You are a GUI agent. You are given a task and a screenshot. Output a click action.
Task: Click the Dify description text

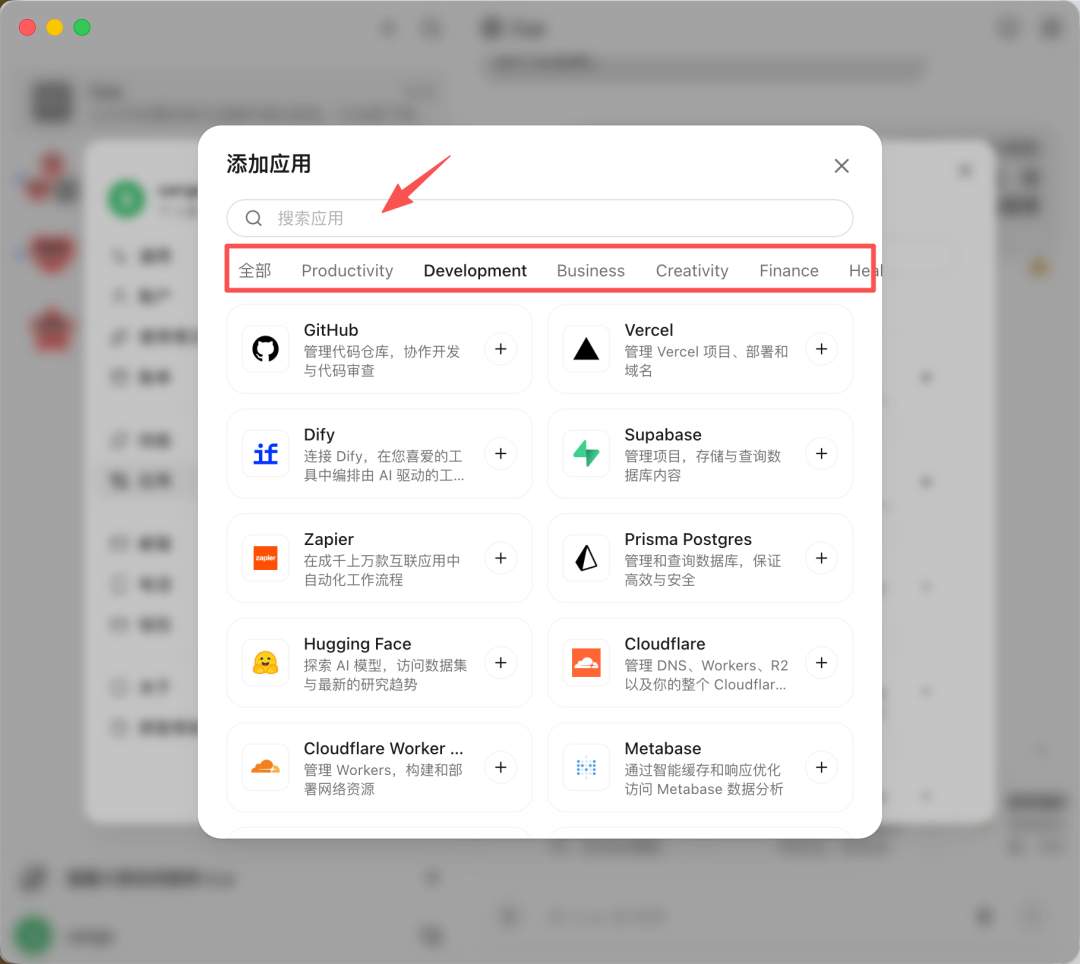(384, 465)
